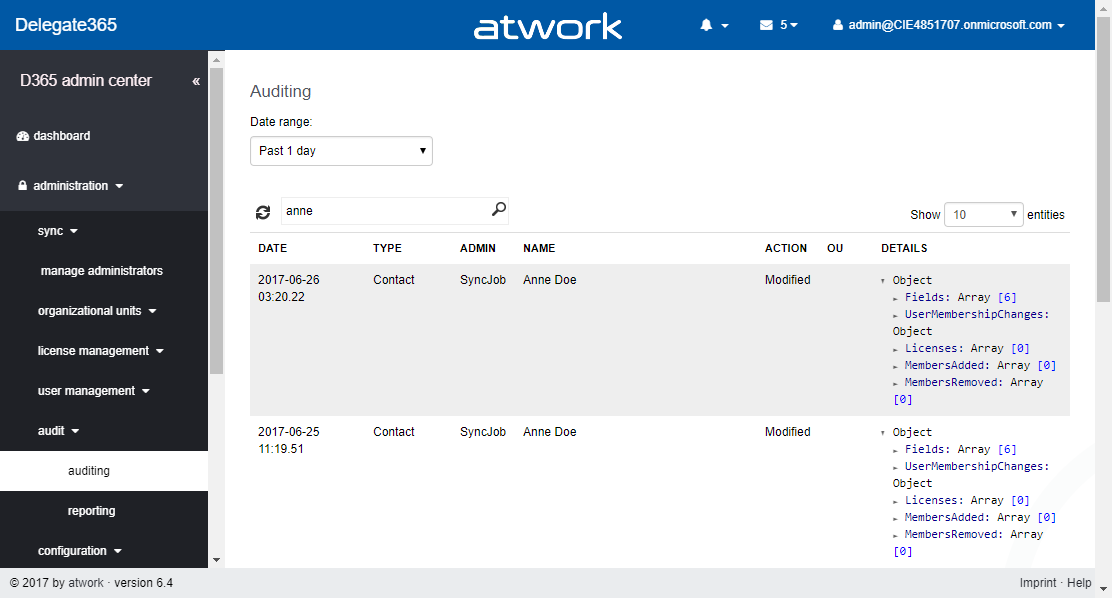Expand the sync submenu
Image resolution: width=1112 pixels, height=598 pixels.
(x=57, y=231)
